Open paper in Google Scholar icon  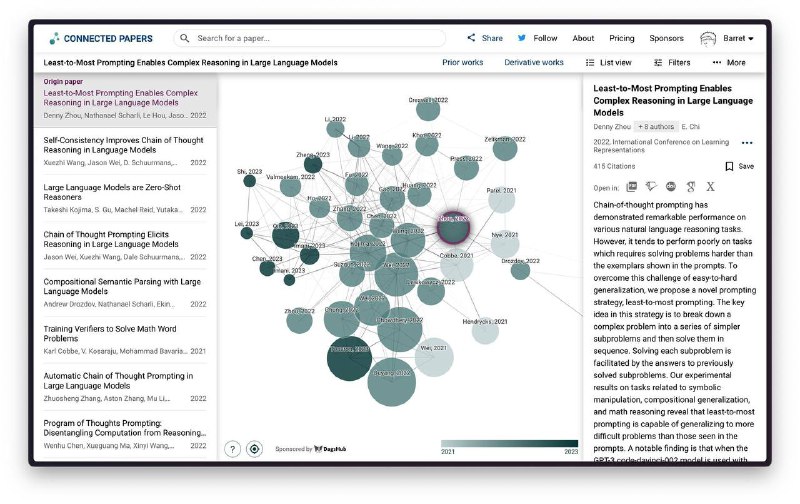(x=690, y=186)
